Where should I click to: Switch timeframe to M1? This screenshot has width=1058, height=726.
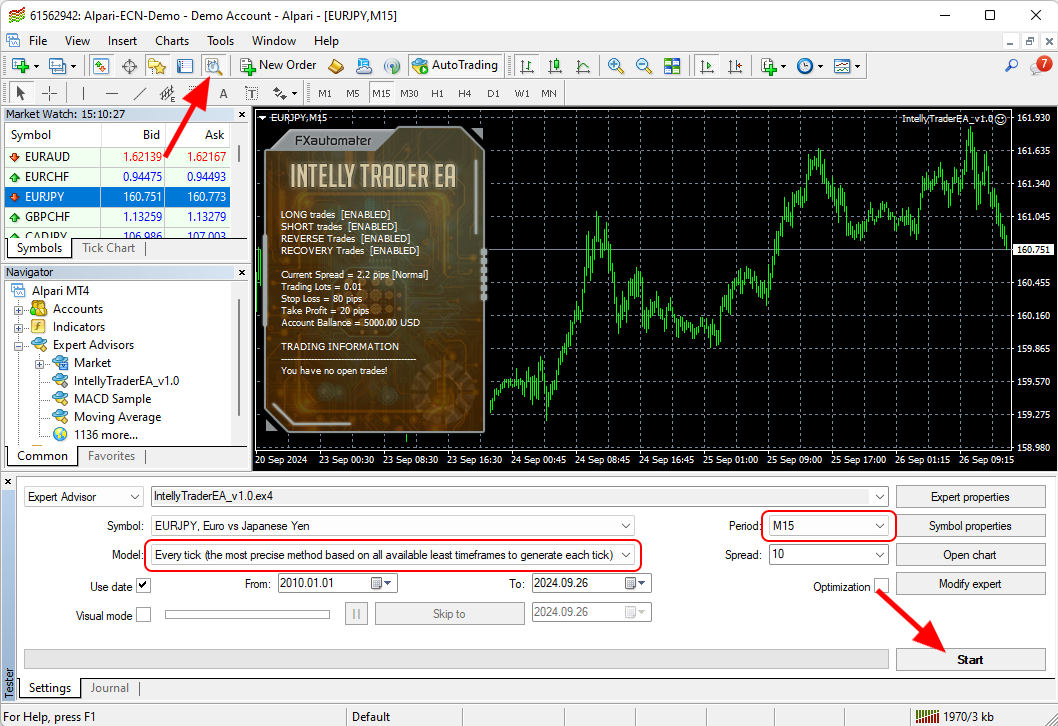325,93
